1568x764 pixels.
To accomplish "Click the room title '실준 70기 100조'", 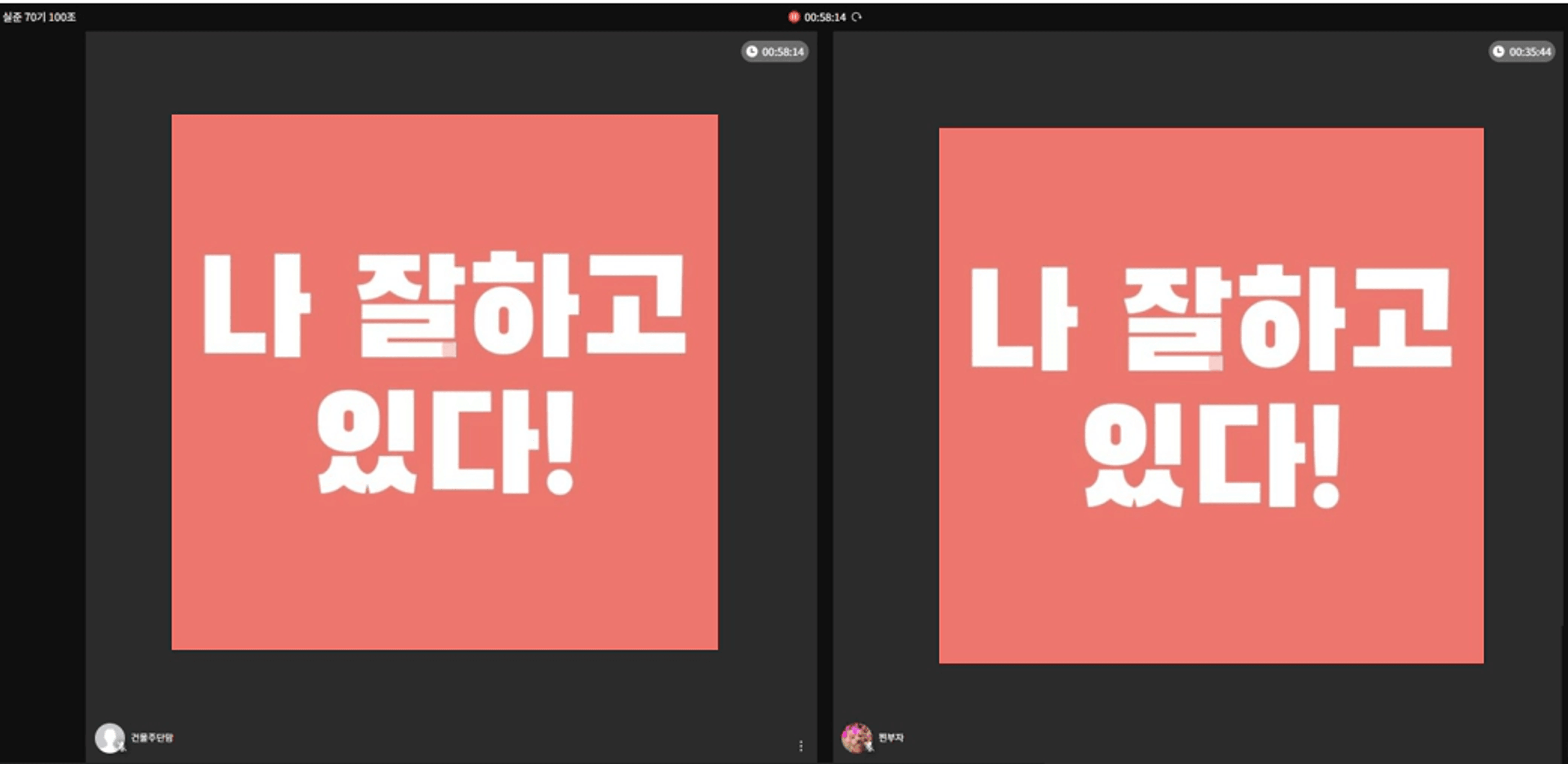I will tap(40, 17).
